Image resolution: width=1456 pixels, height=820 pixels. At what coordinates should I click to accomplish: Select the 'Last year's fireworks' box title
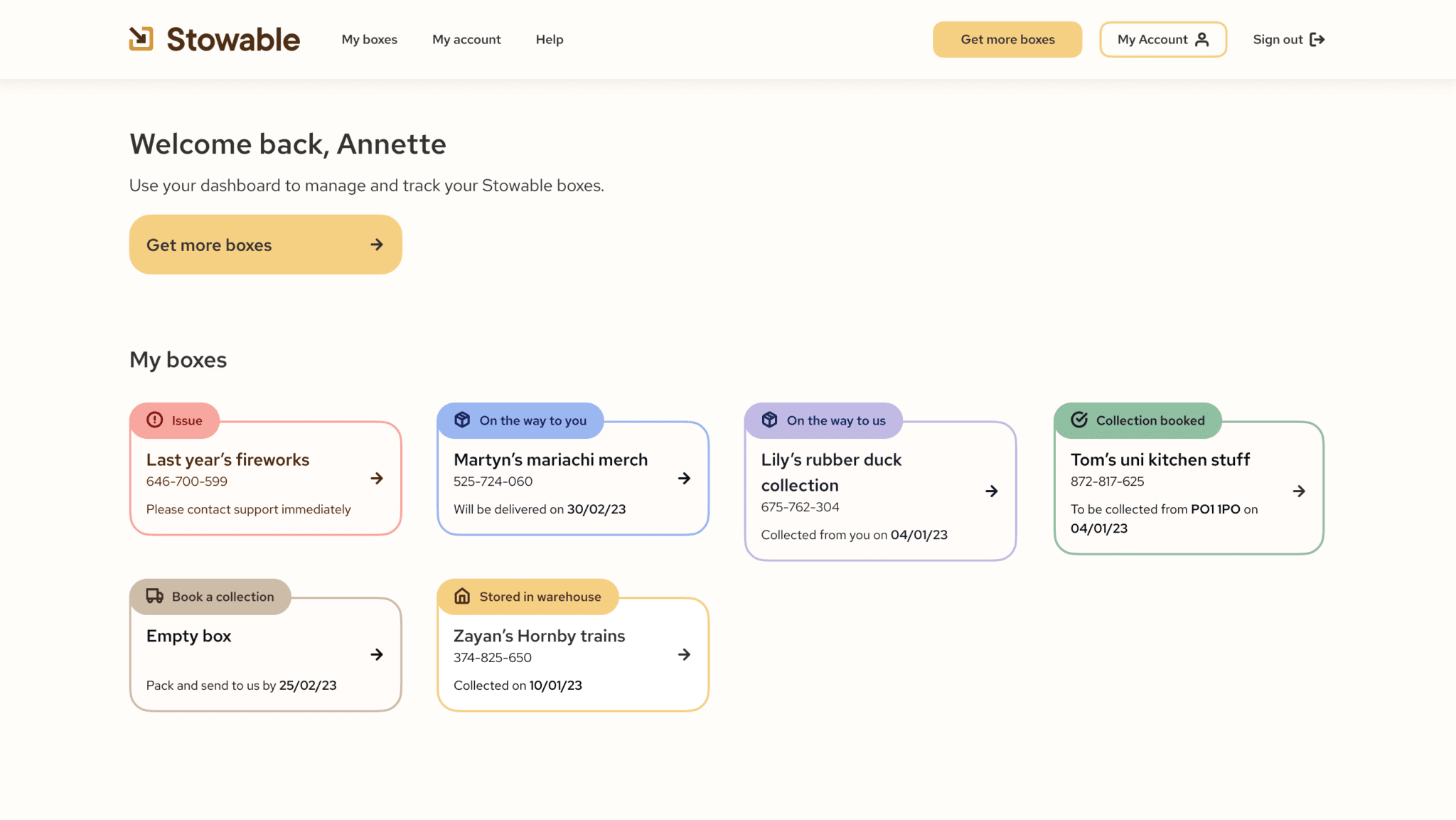point(227,459)
